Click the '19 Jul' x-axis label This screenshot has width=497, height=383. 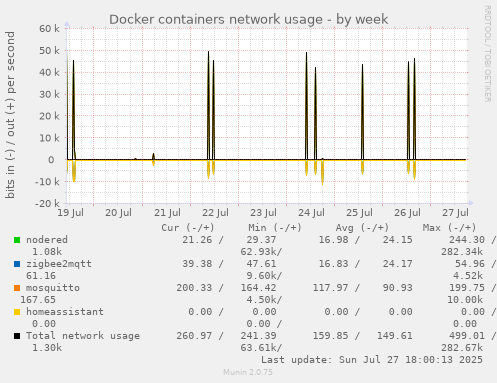click(70, 213)
